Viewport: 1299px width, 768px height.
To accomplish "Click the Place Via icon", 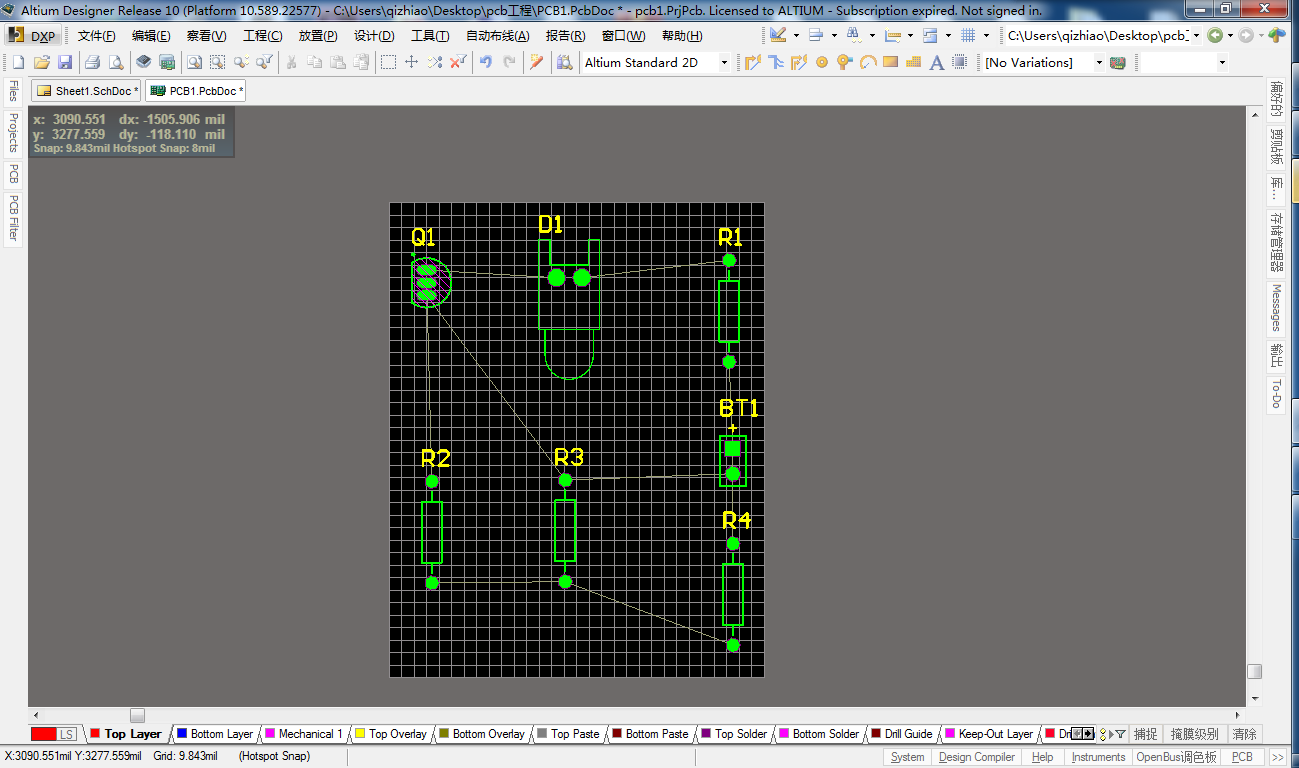I will pos(843,62).
